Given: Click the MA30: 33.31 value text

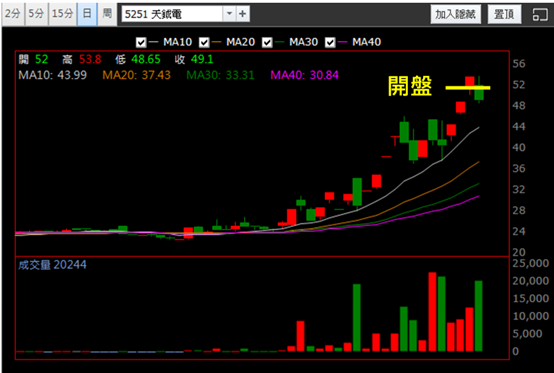Looking at the screenshot, I should 220,75.
